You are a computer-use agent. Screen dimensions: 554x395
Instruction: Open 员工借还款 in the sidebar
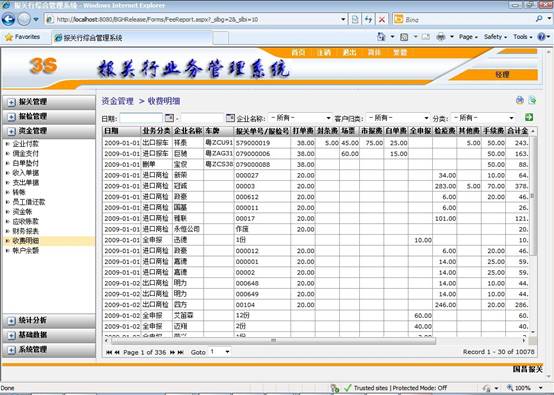click(29, 202)
